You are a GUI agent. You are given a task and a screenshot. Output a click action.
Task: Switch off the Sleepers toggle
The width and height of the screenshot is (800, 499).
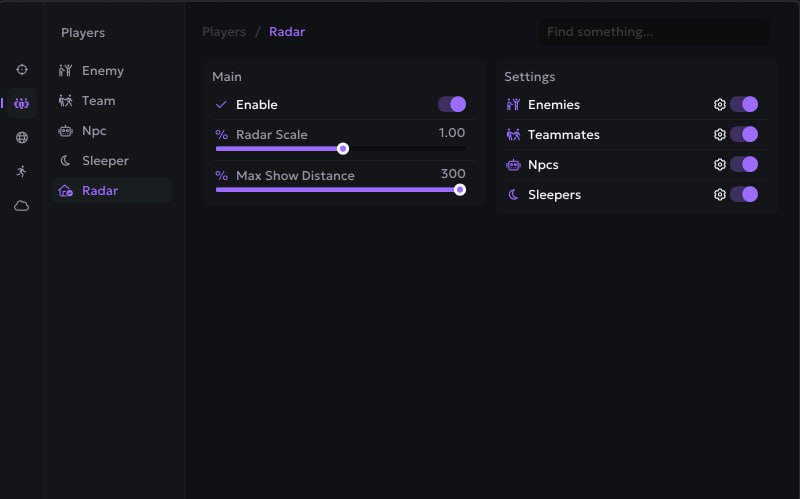744,195
